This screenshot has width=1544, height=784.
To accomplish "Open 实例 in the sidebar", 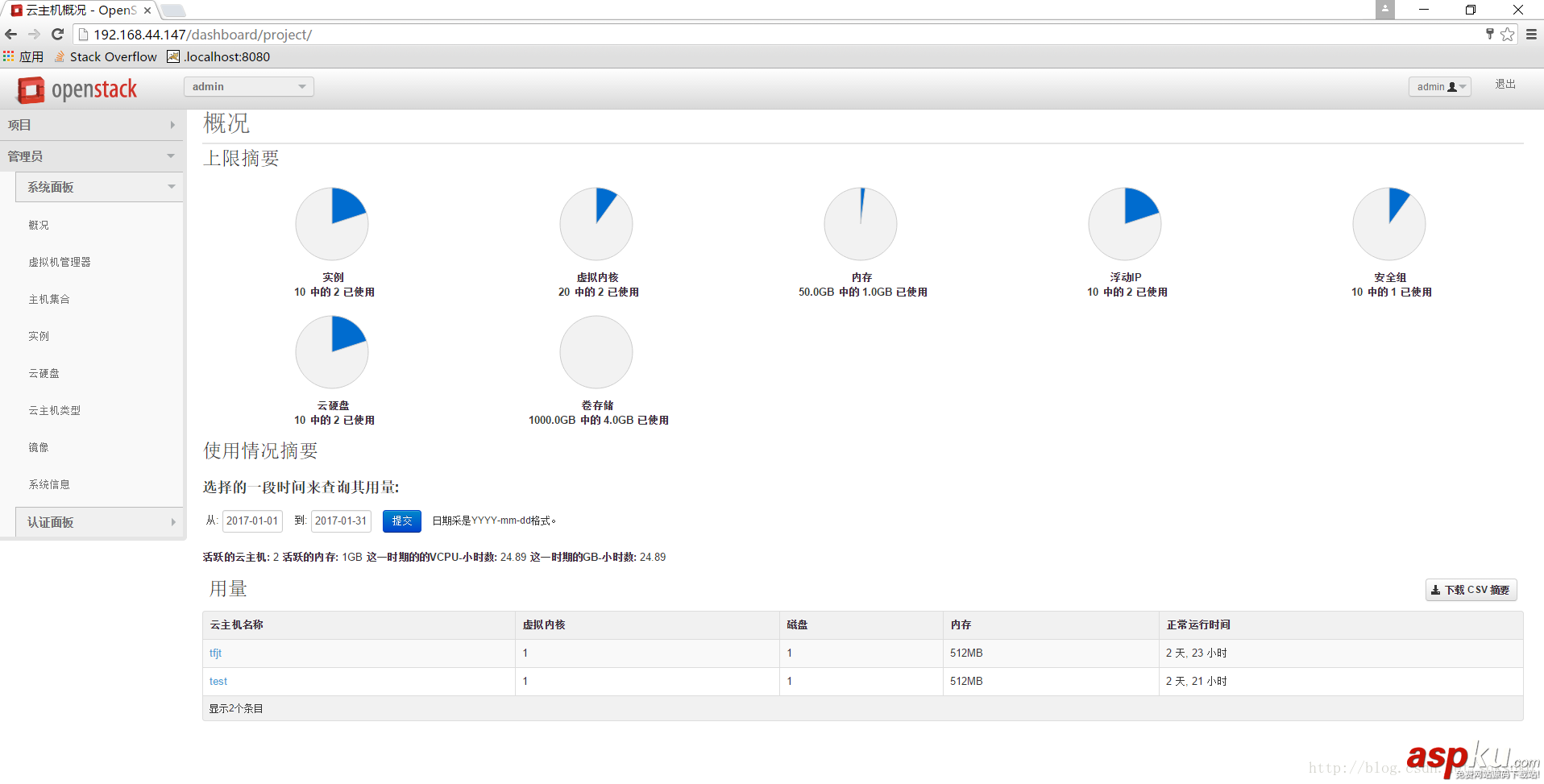I will (x=39, y=336).
